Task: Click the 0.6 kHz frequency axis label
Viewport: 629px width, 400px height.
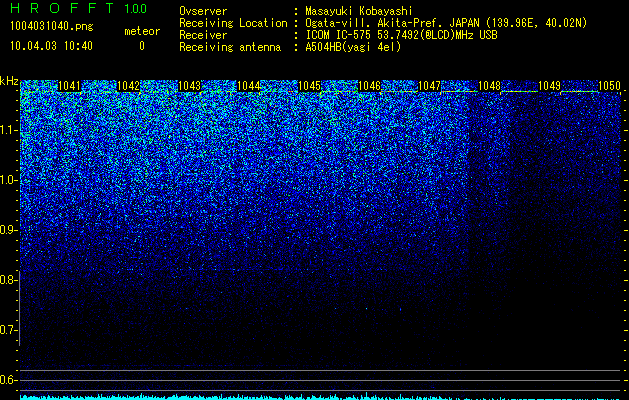Action: click(8, 380)
